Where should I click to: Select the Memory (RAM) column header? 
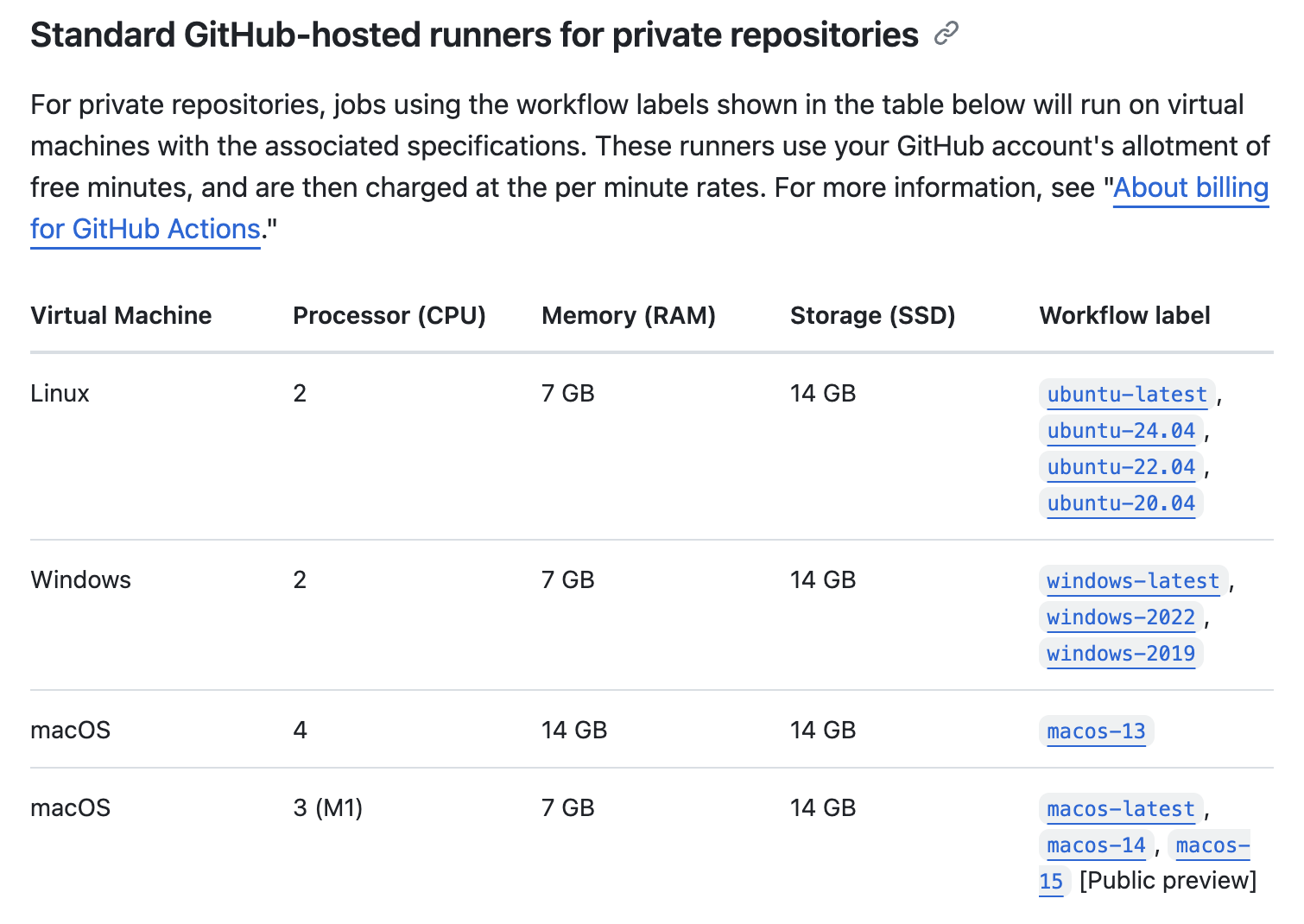point(629,316)
